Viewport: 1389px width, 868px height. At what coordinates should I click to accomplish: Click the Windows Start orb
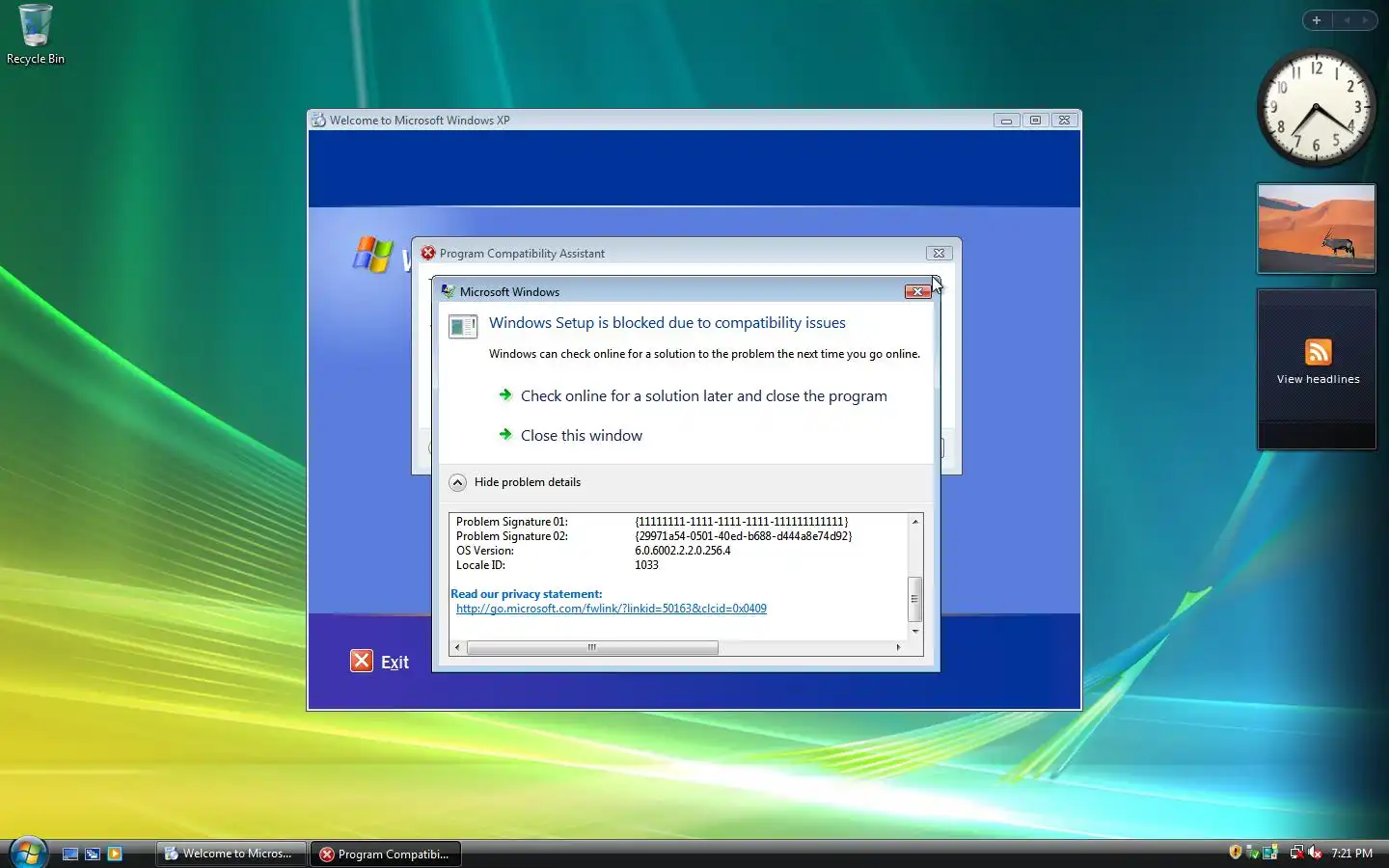click(28, 853)
